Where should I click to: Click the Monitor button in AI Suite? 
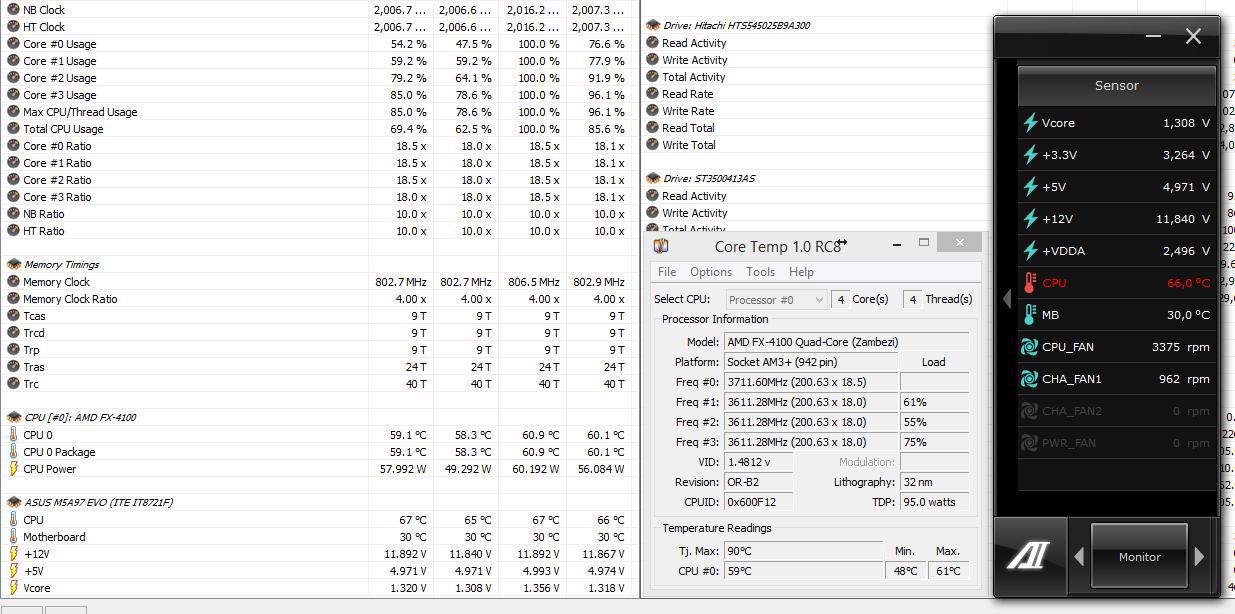[1139, 557]
